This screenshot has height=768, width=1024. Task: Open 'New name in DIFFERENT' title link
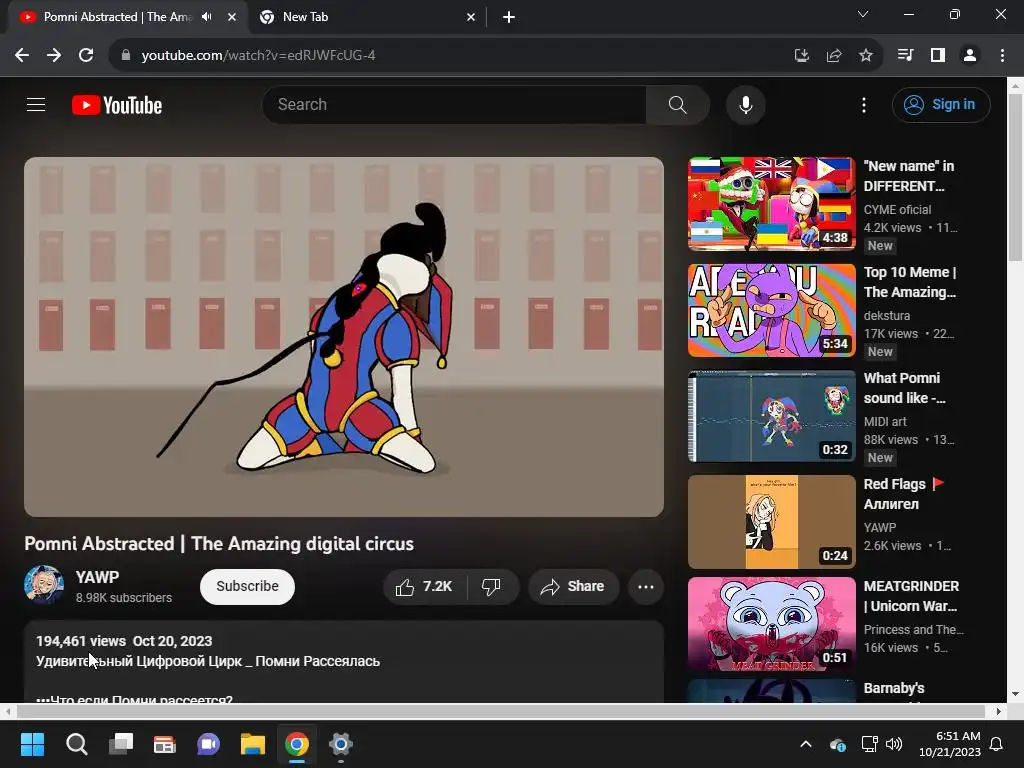pos(908,176)
